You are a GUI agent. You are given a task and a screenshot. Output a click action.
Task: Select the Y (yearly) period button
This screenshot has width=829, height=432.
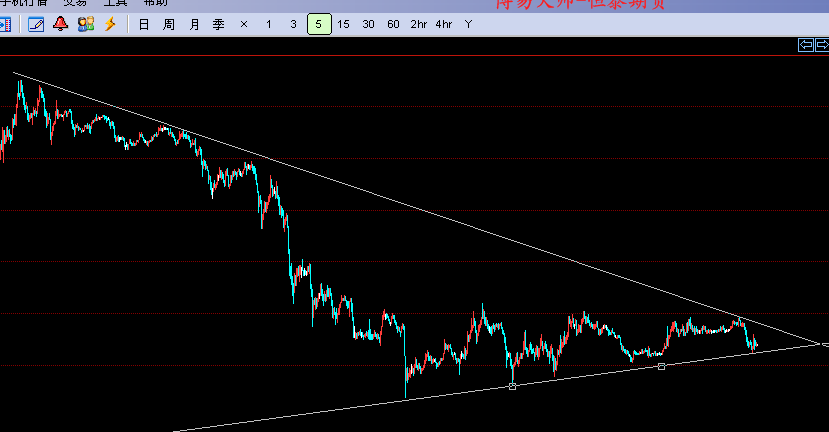pos(468,23)
